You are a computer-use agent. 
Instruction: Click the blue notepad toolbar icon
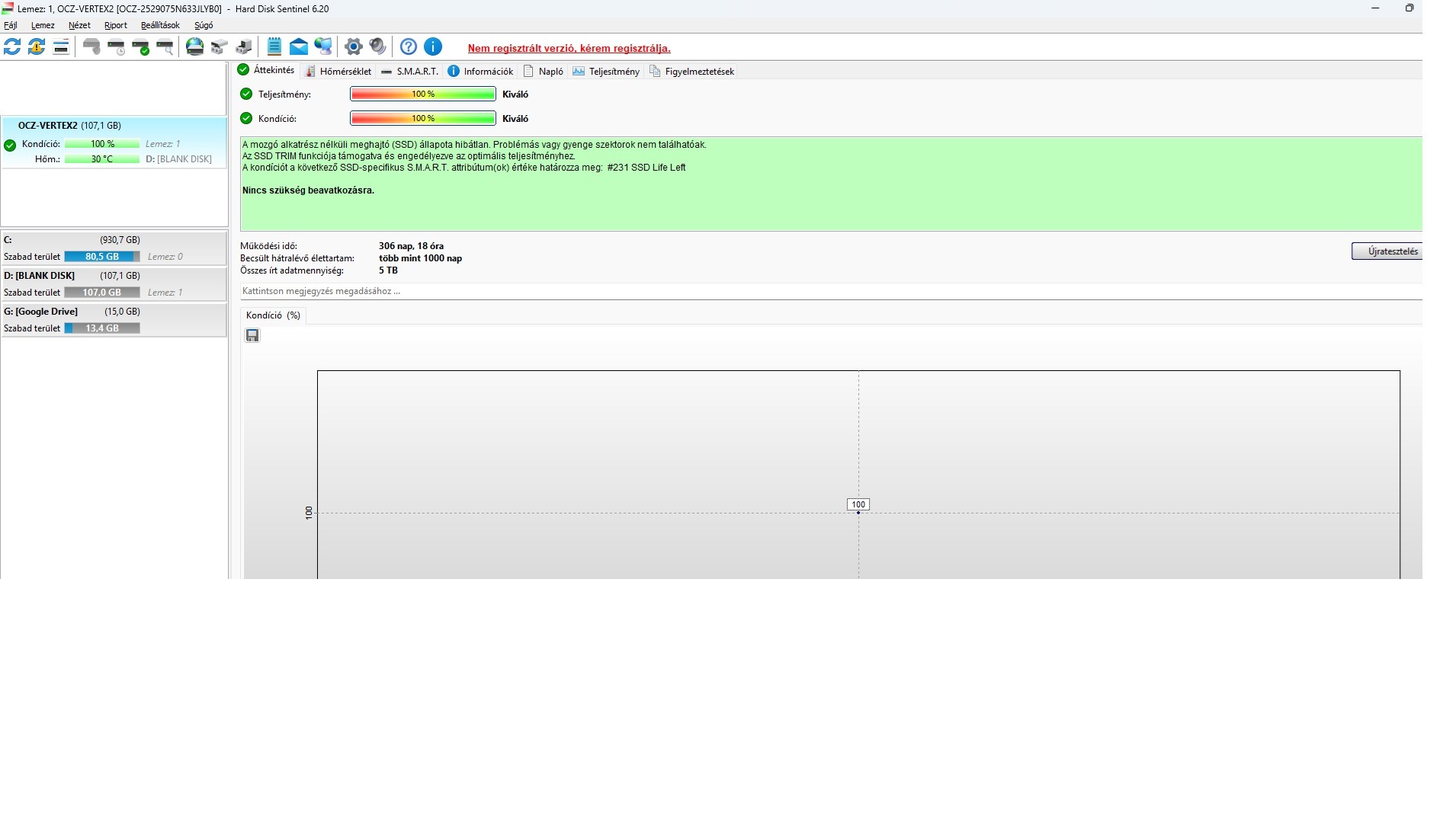pos(274,46)
